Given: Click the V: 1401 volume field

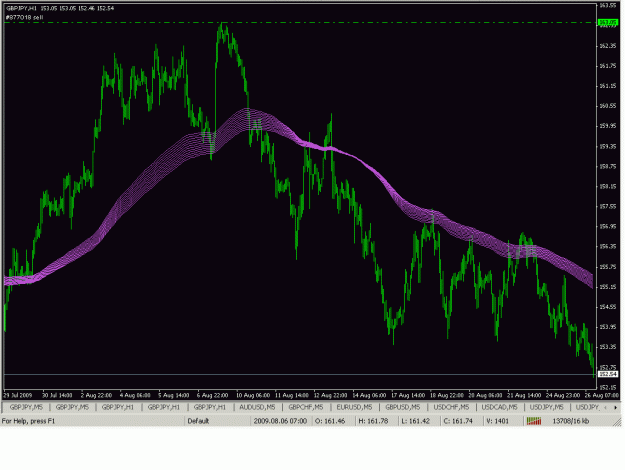Looking at the screenshot, I should (497, 421).
